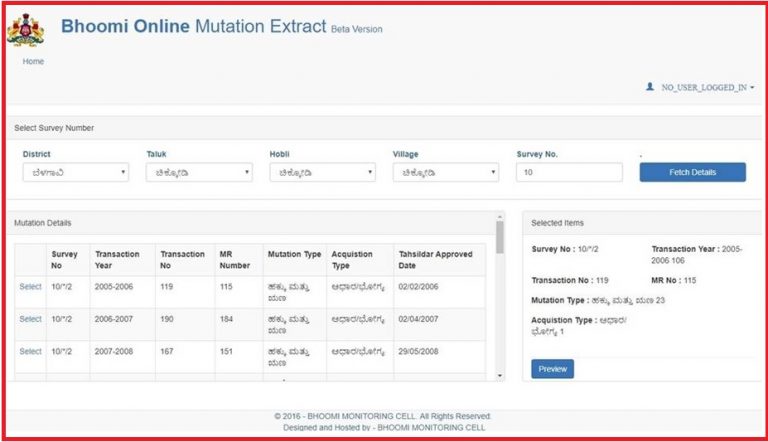The height and width of the screenshot is (442, 768).
Task: Click the Karnataka state emblem logo
Action: (26, 30)
